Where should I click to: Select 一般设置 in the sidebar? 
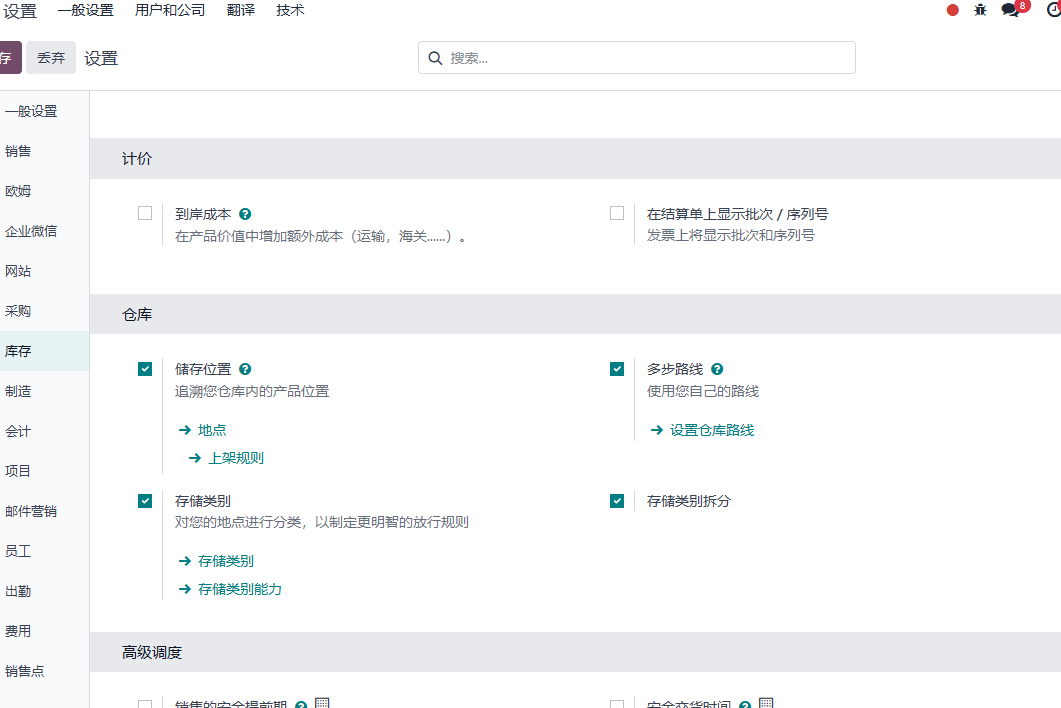(44, 111)
